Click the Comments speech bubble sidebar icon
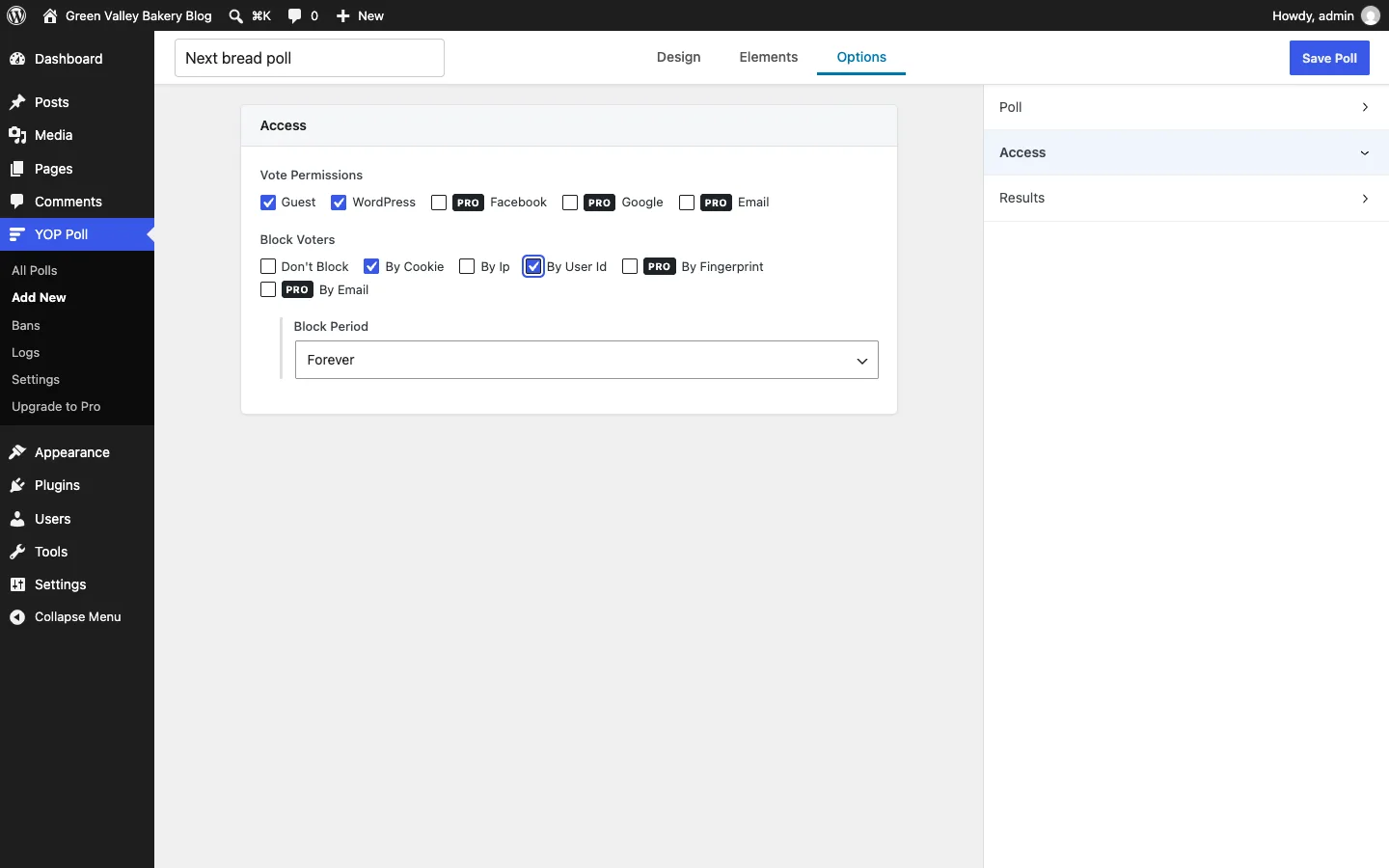1389x868 pixels. (17, 202)
